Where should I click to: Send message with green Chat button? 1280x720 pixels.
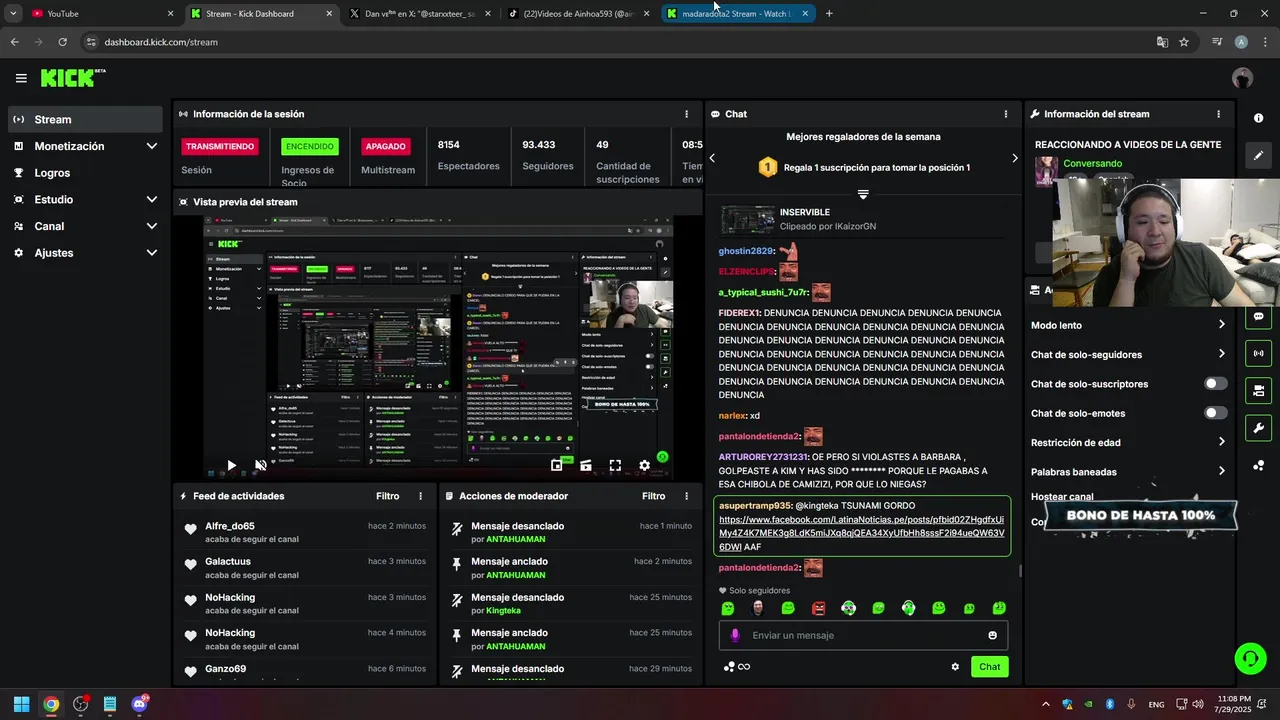(989, 667)
